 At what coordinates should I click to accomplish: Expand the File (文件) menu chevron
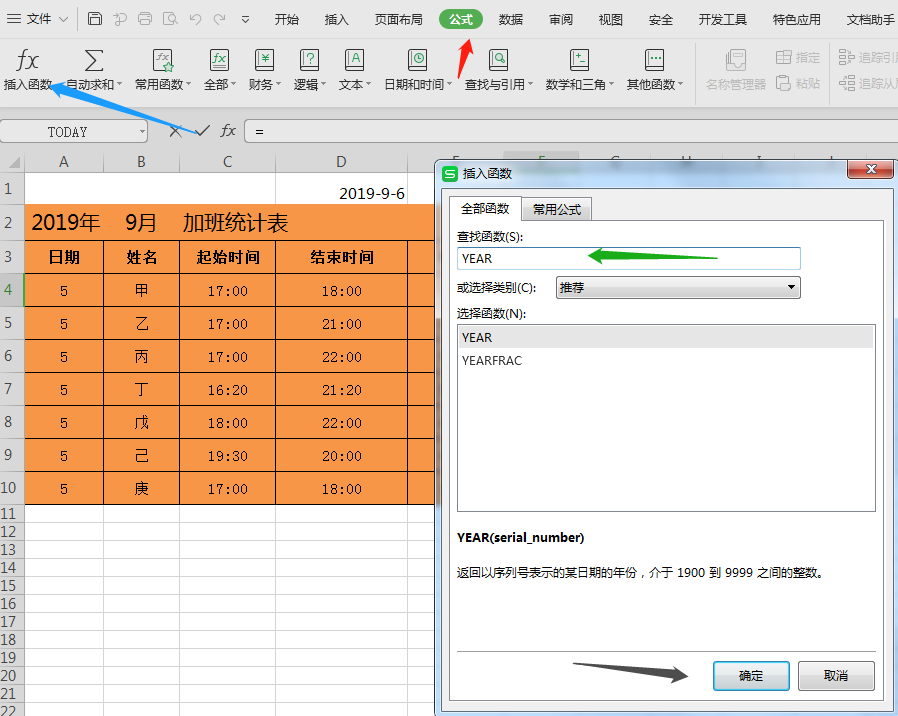(64, 19)
